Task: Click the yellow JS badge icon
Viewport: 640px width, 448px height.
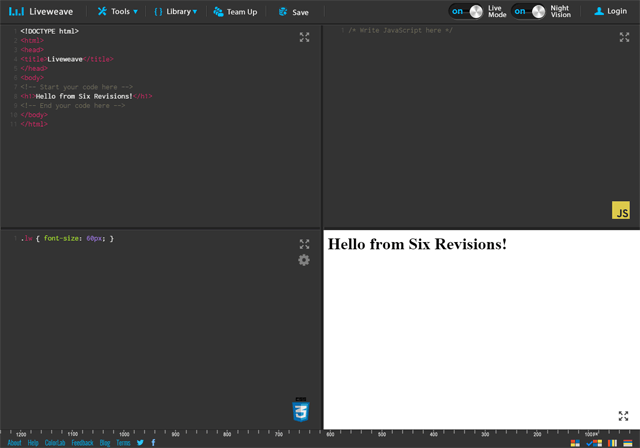Action: pos(621,210)
